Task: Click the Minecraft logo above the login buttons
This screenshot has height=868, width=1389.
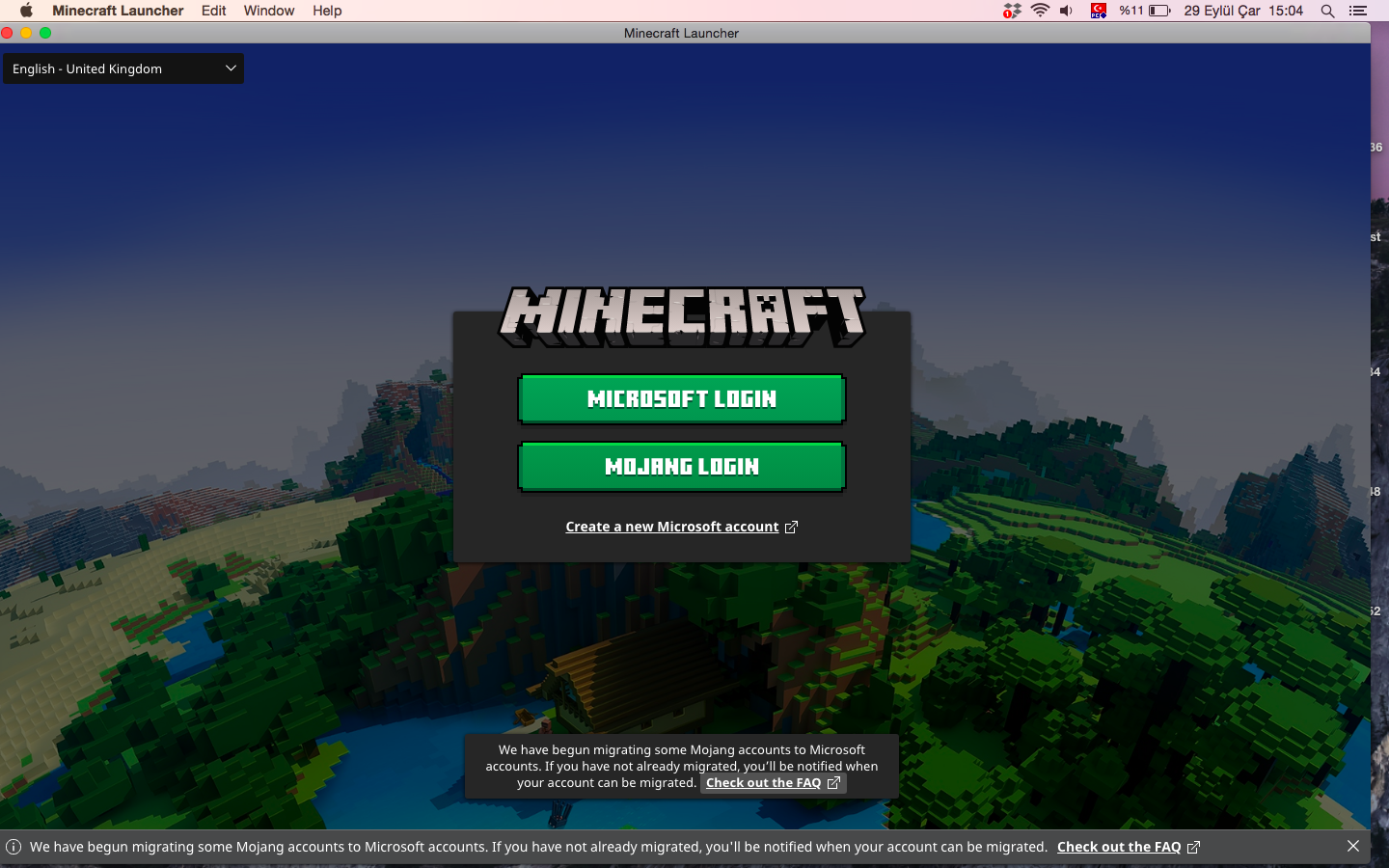Action: (682, 316)
